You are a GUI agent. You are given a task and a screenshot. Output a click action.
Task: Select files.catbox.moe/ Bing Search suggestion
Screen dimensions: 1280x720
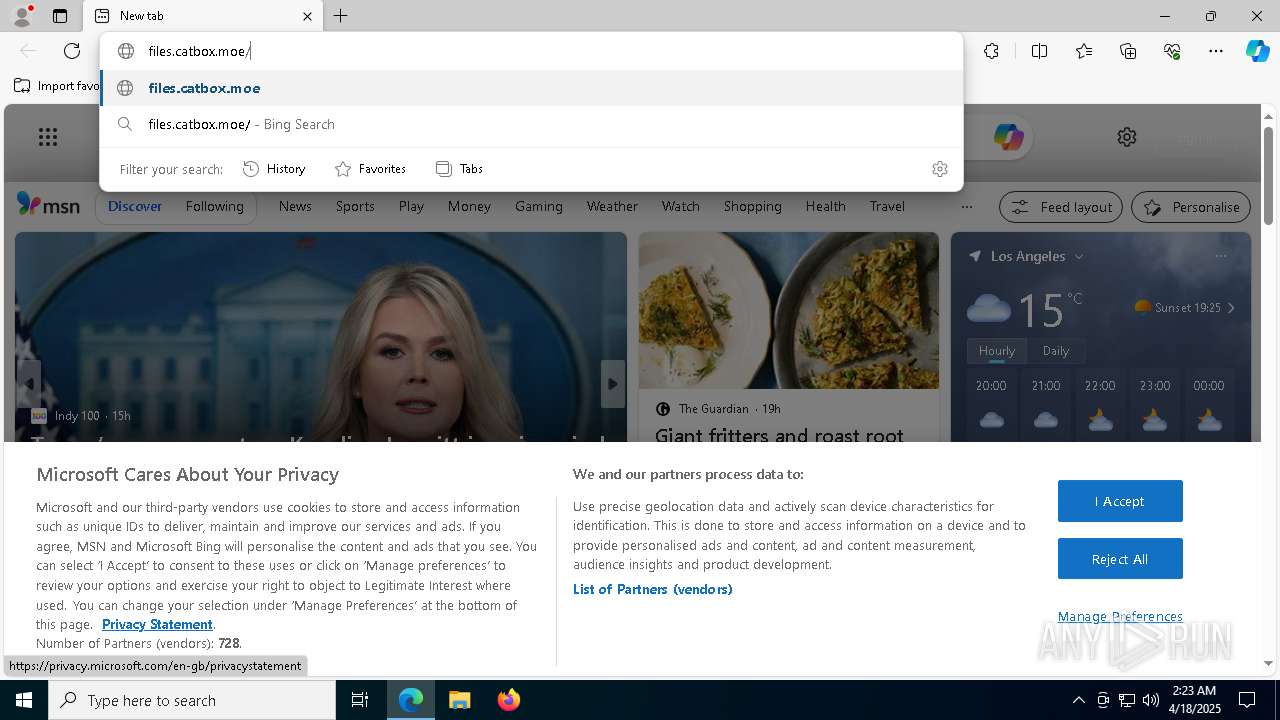click(531, 124)
